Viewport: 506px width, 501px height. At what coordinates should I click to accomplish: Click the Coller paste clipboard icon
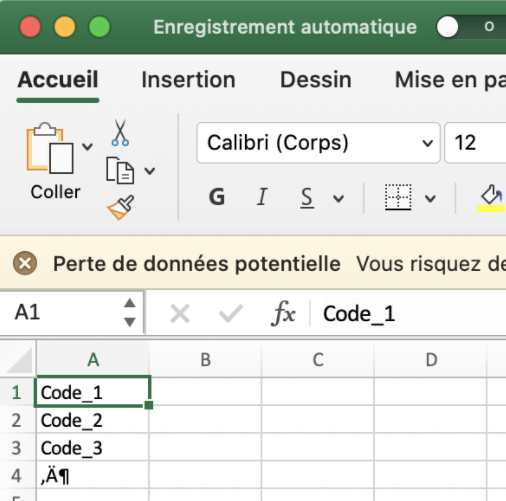pos(50,148)
